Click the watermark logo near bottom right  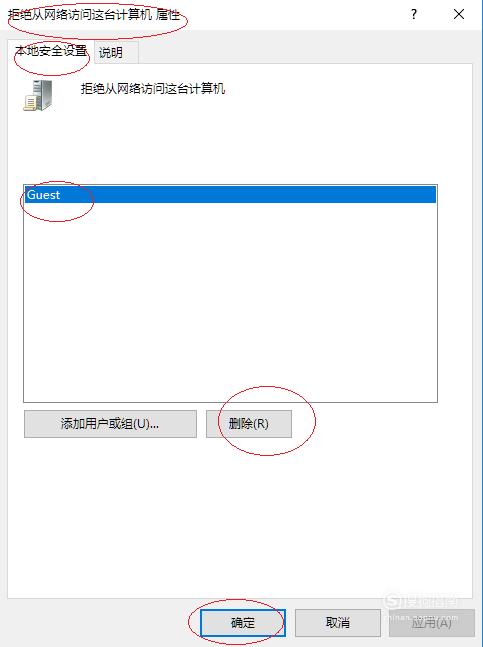pyautogui.click(x=421, y=601)
